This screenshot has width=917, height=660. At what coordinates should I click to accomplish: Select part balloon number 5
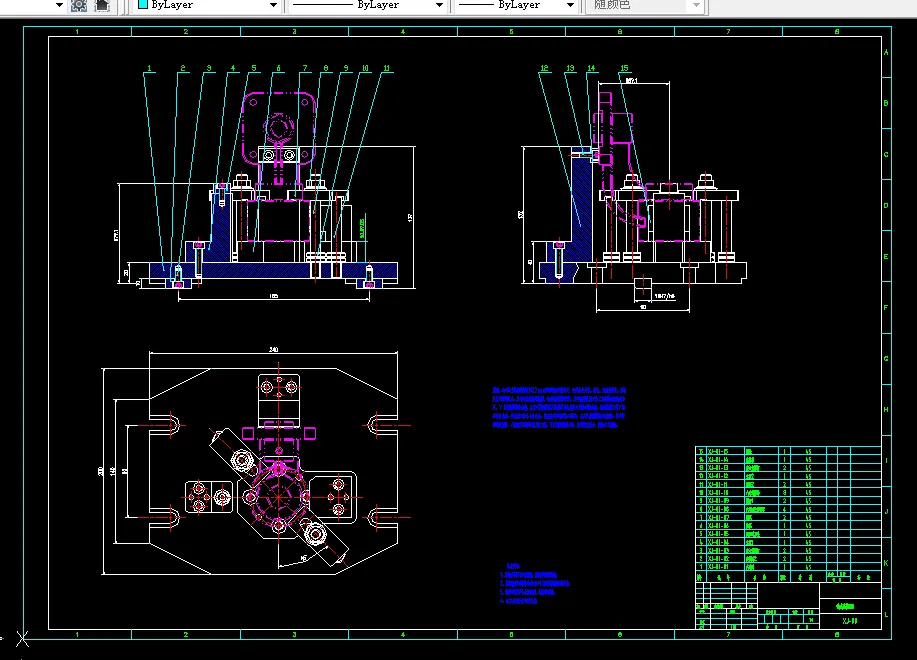pyautogui.click(x=254, y=68)
